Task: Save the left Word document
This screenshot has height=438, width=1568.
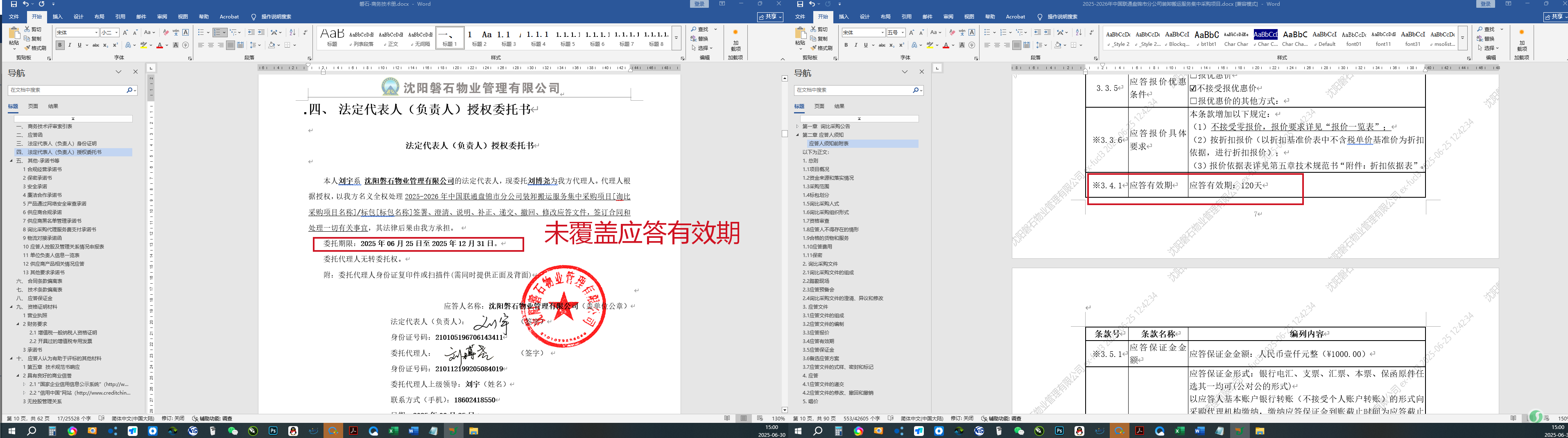Action: click(14, 4)
